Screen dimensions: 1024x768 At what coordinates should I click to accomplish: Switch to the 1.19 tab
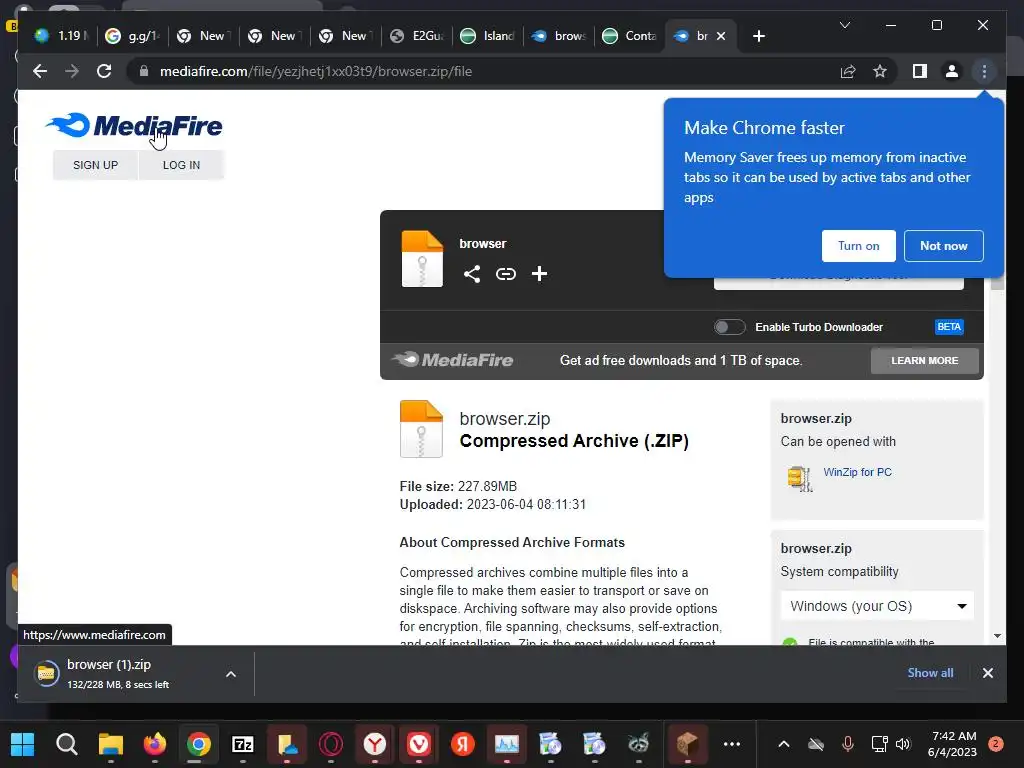pos(61,36)
